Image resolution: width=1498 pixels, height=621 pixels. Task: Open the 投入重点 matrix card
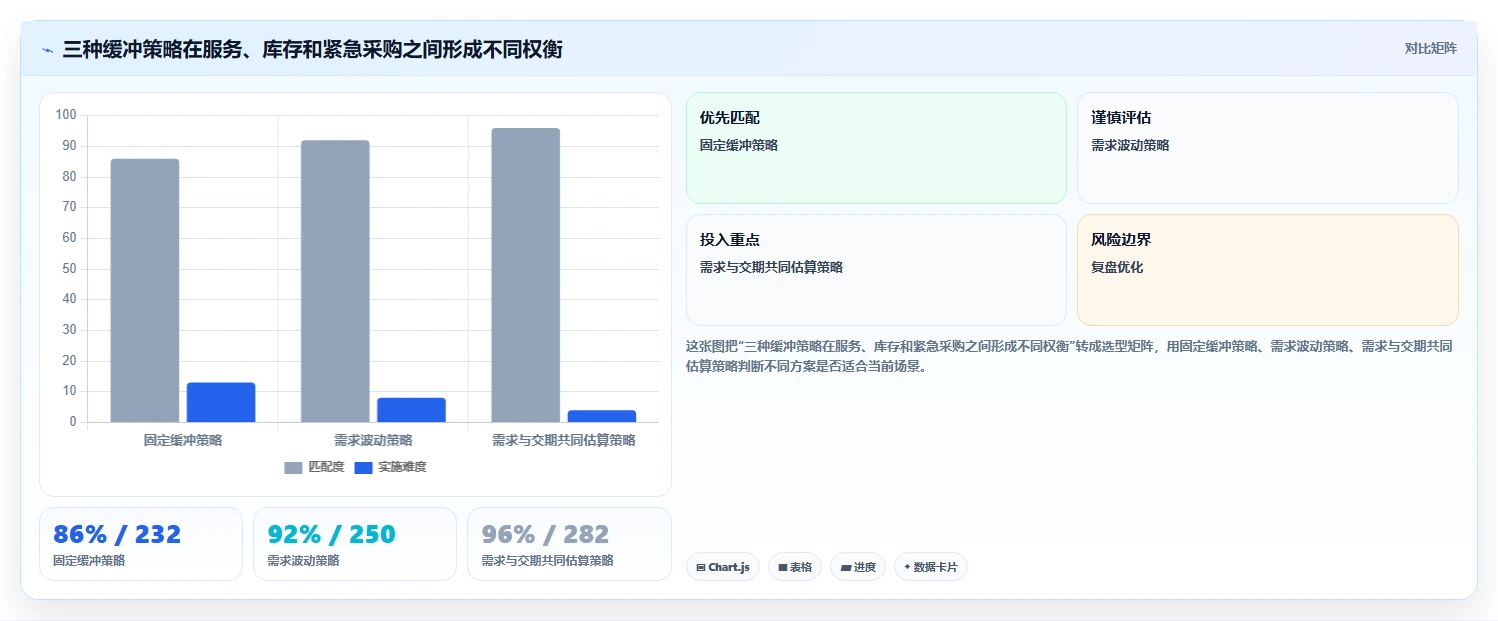click(876, 270)
